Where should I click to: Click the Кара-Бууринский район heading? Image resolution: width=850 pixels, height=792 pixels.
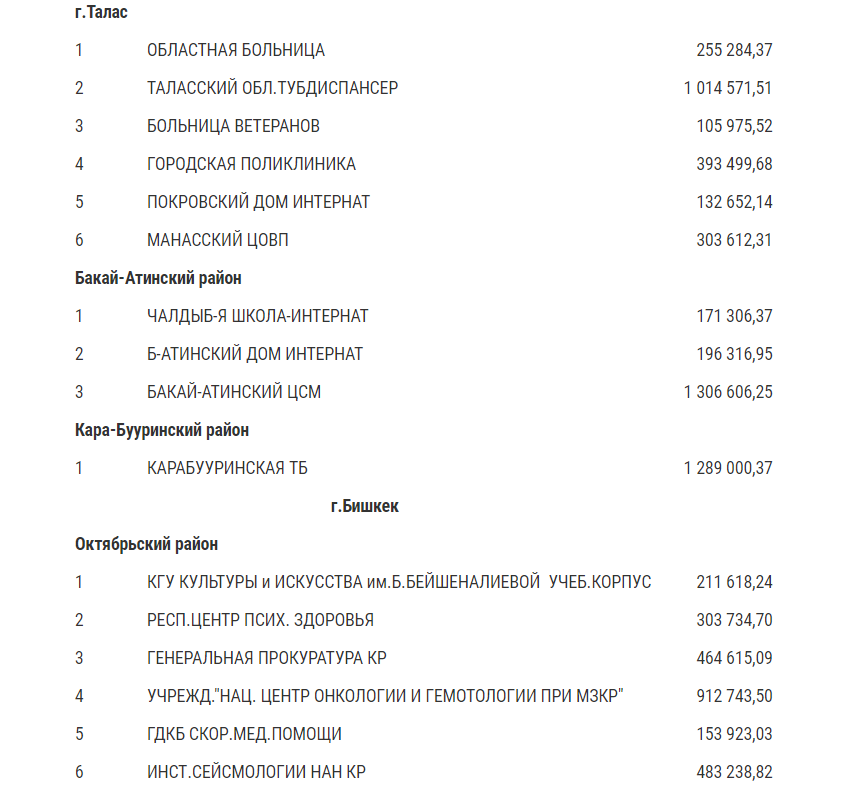[162, 430]
